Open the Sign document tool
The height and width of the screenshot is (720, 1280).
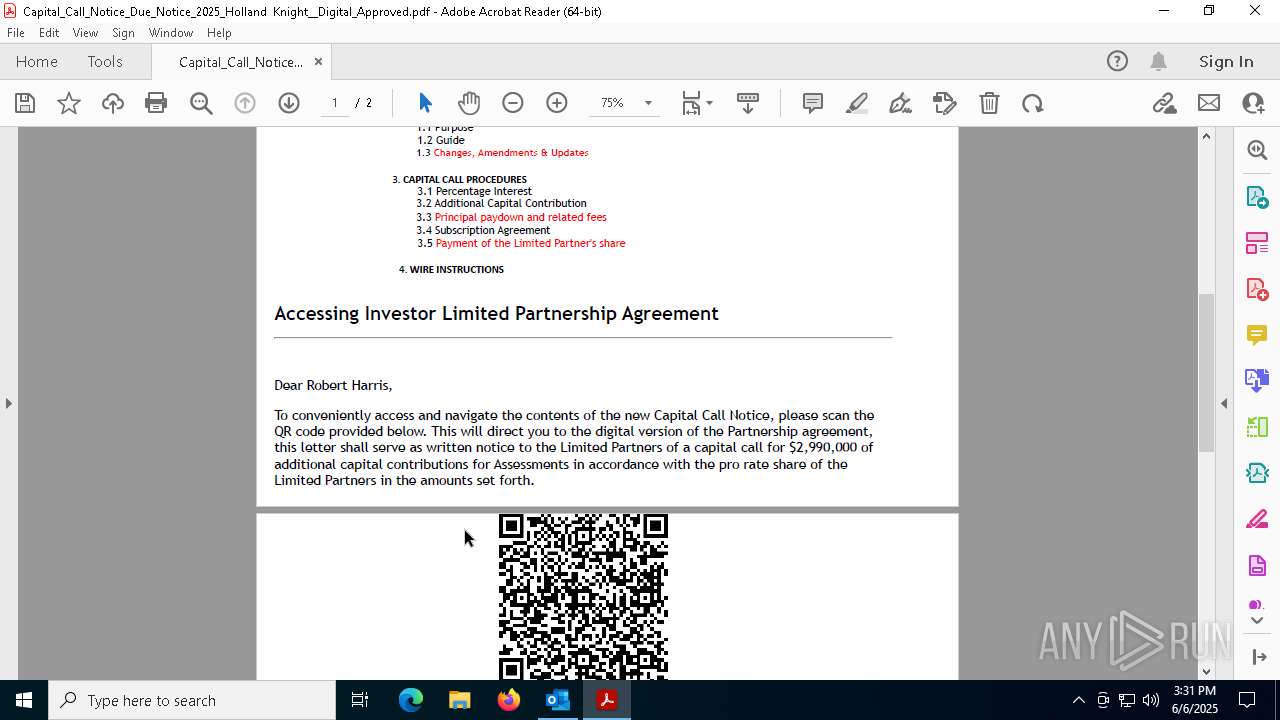tap(901, 103)
